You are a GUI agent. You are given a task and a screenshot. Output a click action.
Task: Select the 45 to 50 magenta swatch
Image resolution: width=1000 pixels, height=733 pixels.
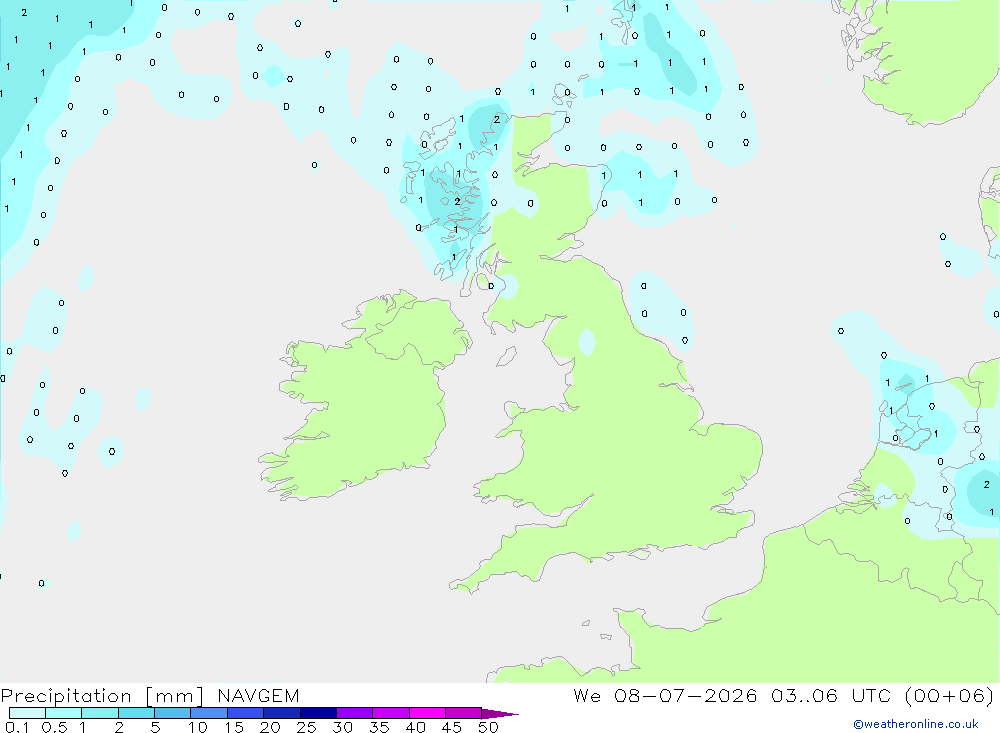tap(464, 713)
